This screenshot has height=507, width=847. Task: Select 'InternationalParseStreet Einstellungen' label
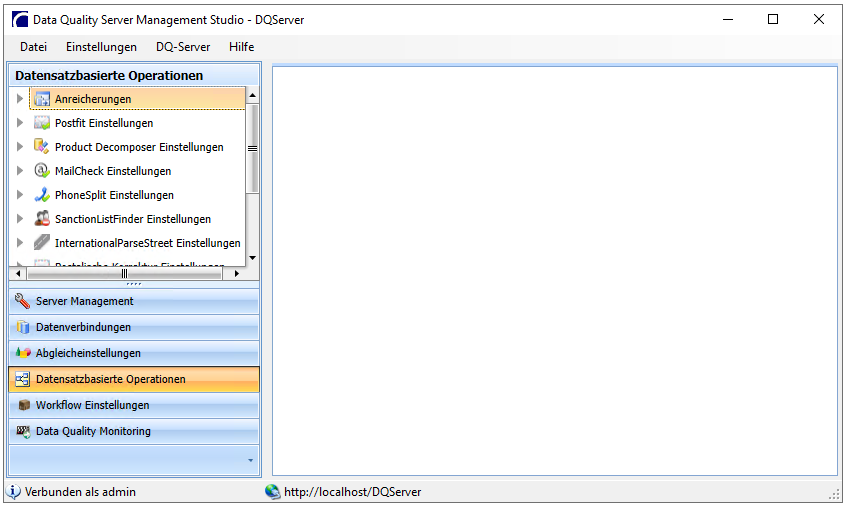[x=147, y=243]
